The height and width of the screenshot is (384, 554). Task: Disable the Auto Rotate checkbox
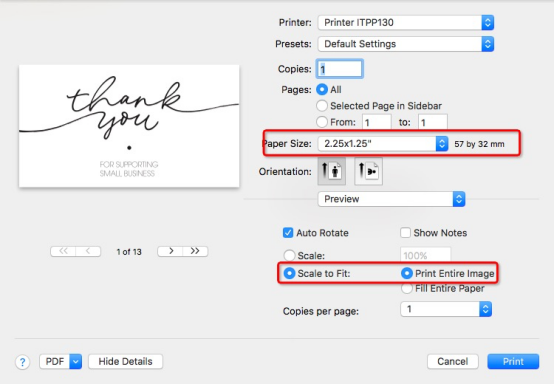[x=288, y=233]
